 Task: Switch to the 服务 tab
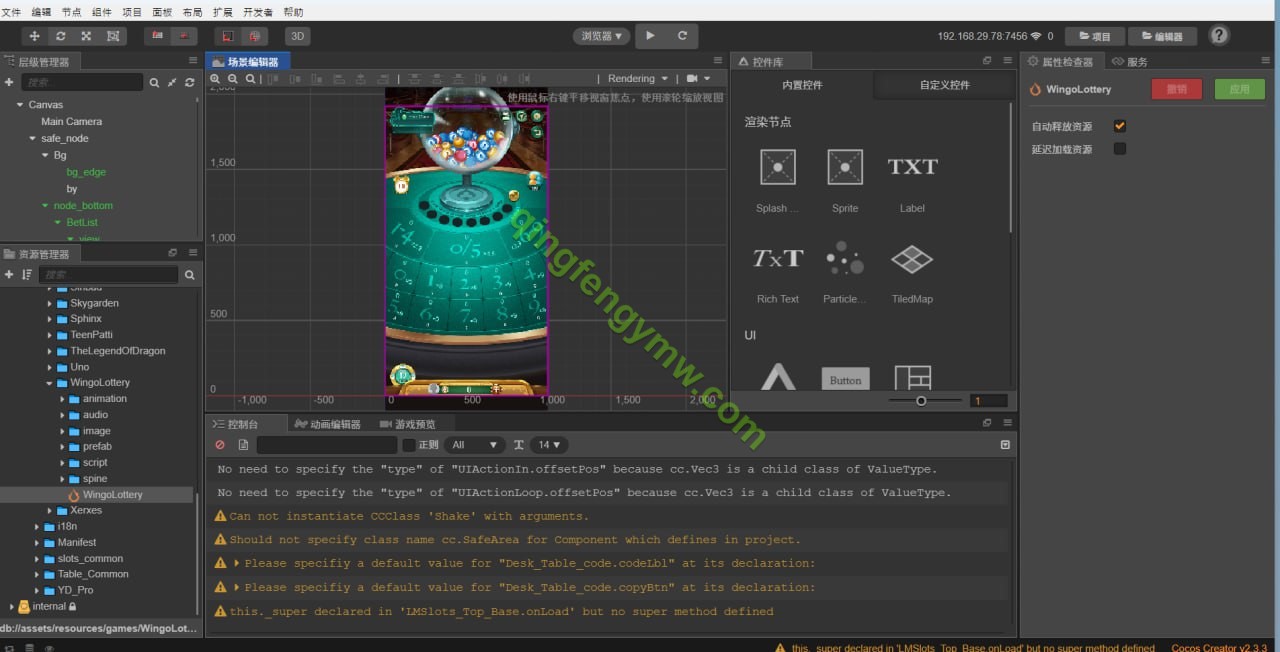pyautogui.click(x=1130, y=62)
